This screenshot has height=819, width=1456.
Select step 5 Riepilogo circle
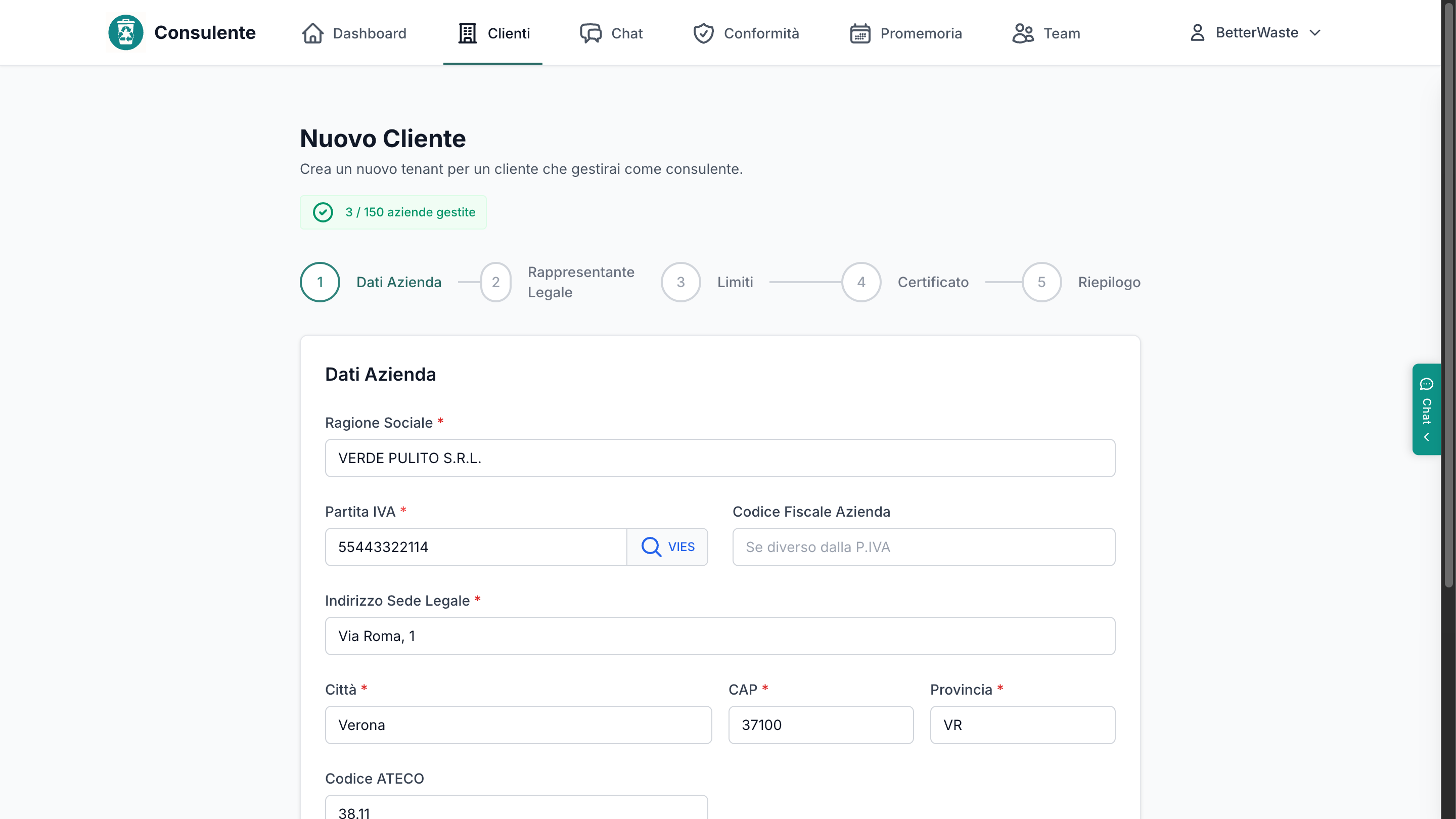click(x=1041, y=282)
